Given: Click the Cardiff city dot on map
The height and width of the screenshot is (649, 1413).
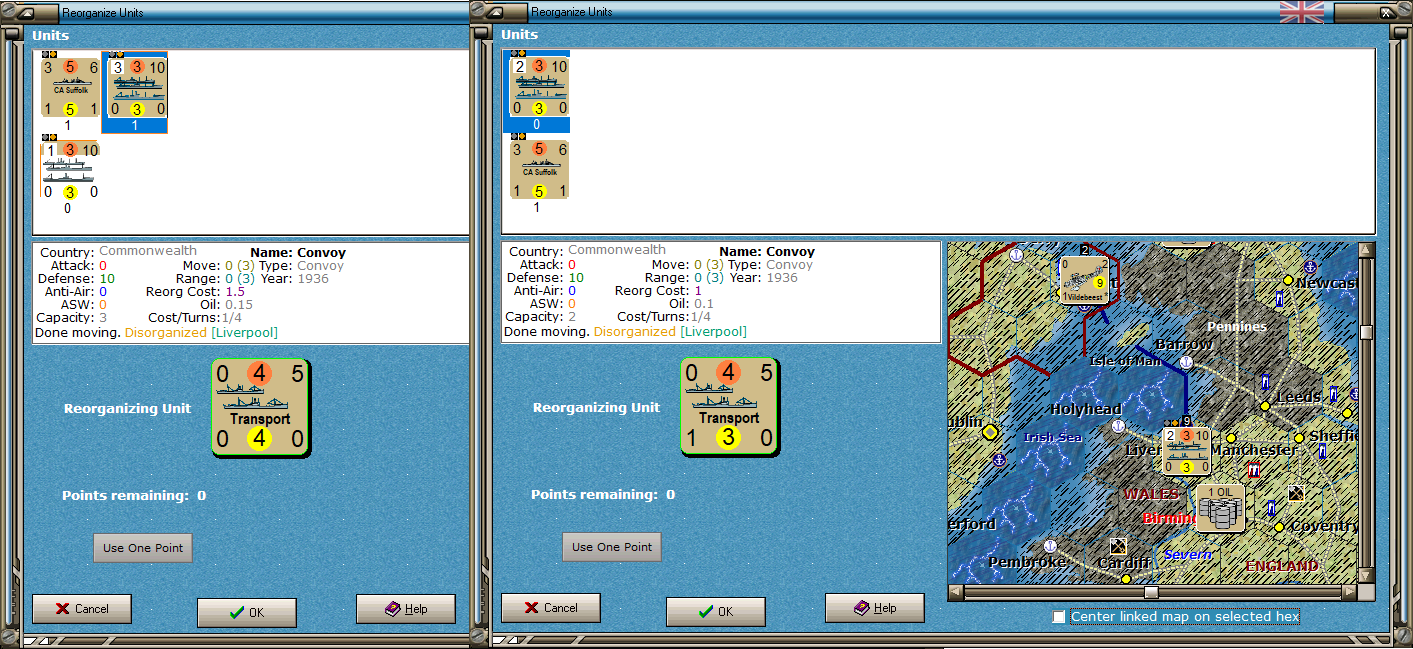Looking at the screenshot, I should (x=1126, y=578).
